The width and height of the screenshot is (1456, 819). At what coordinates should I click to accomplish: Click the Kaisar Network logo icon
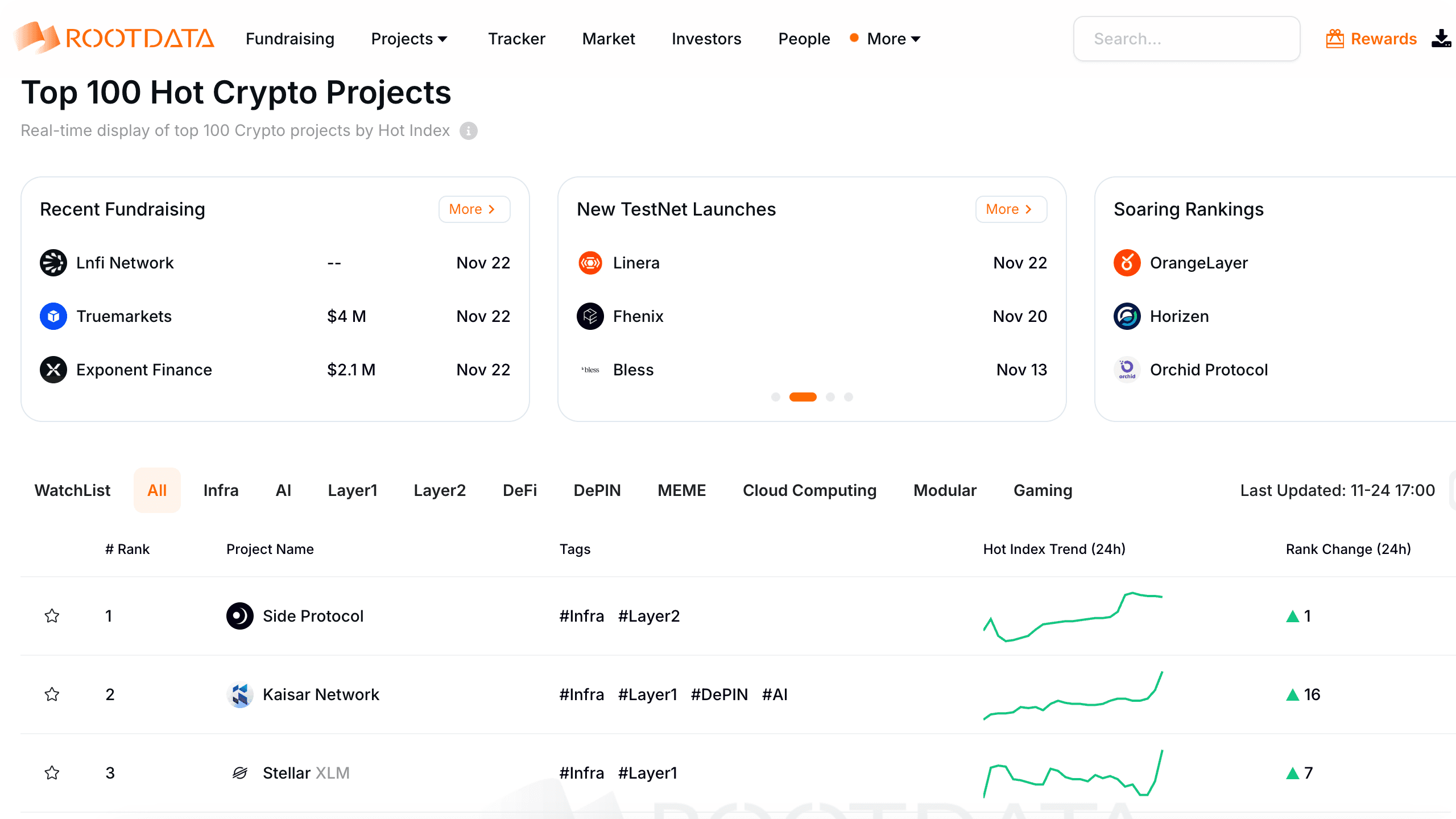[x=240, y=694]
